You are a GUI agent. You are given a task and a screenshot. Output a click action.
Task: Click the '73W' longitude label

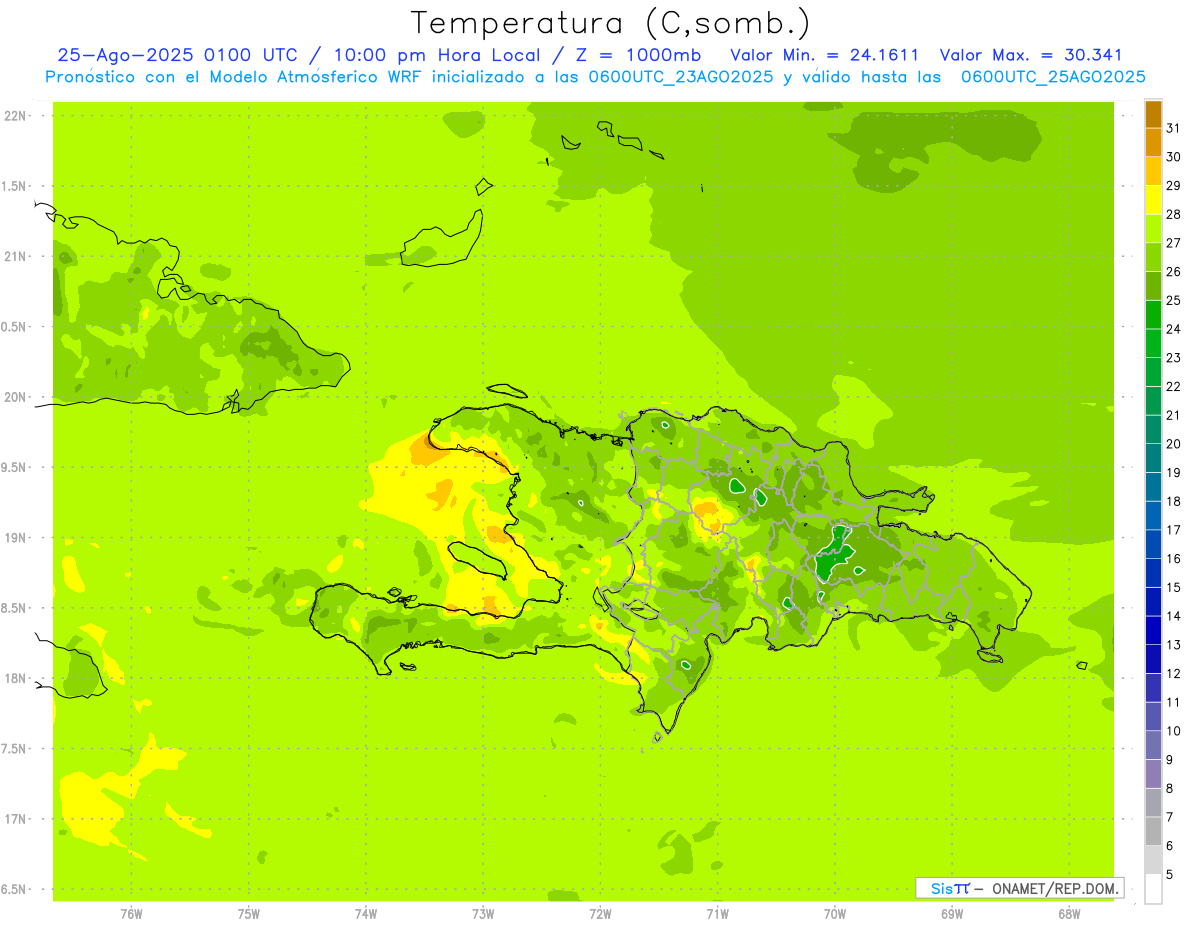click(x=483, y=914)
